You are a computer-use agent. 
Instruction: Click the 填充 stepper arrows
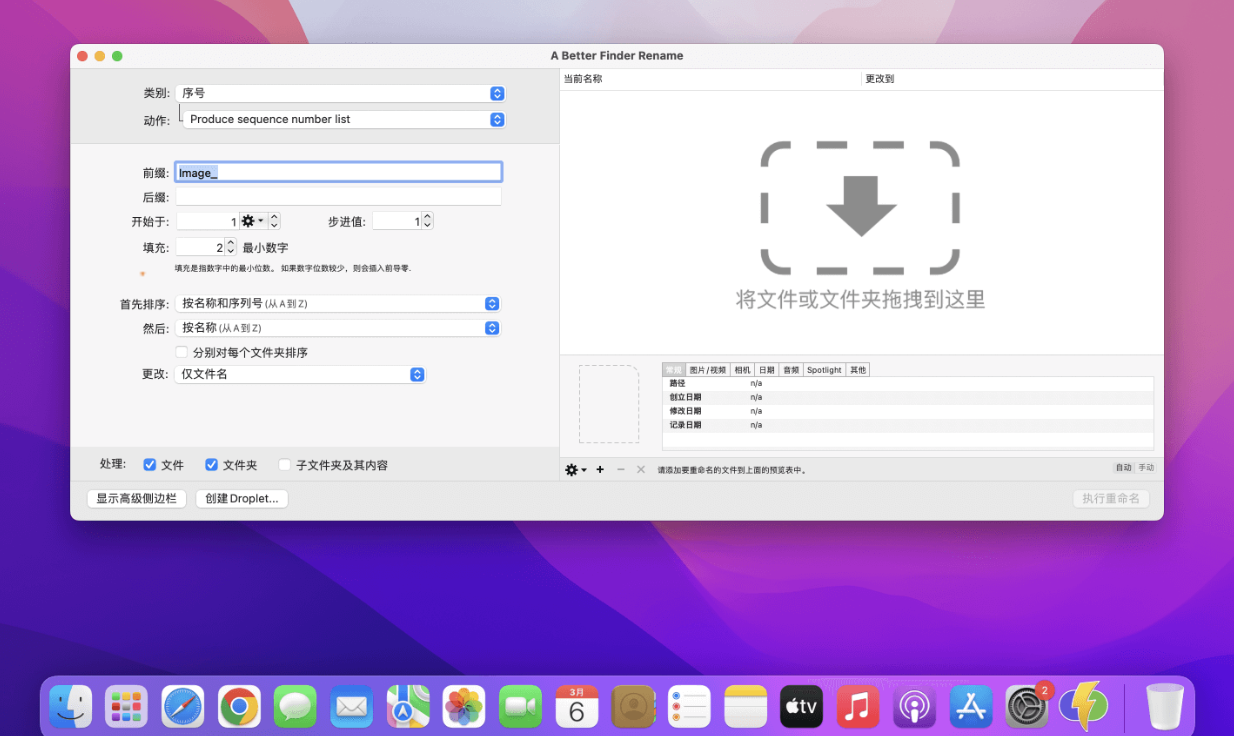point(231,247)
